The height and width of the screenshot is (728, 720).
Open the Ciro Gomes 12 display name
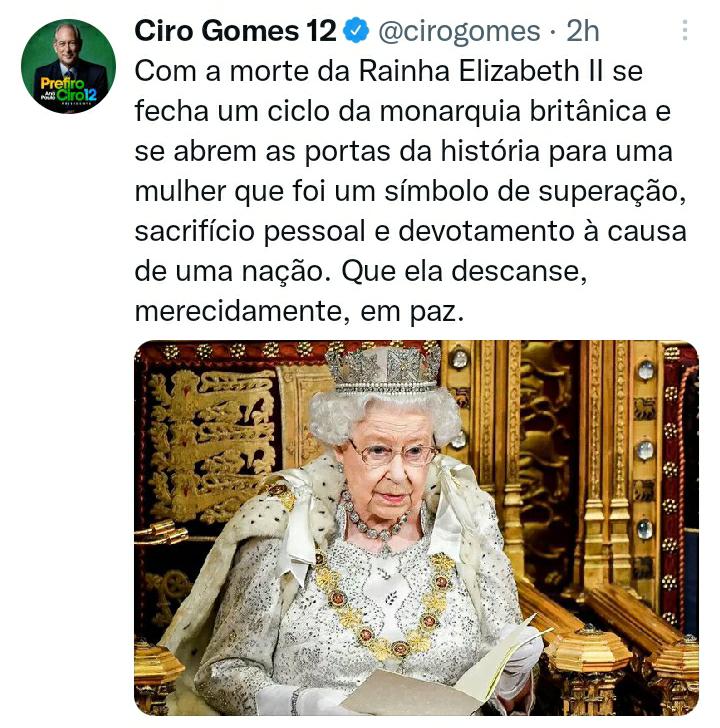[x=235, y=31]
